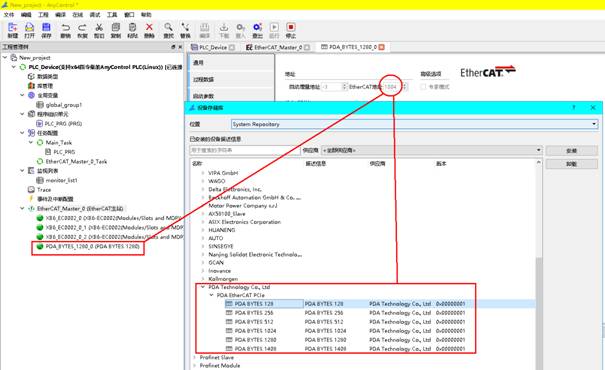
Task: Toggle the expert mode checkbox
Action: [x=423, y=87]
